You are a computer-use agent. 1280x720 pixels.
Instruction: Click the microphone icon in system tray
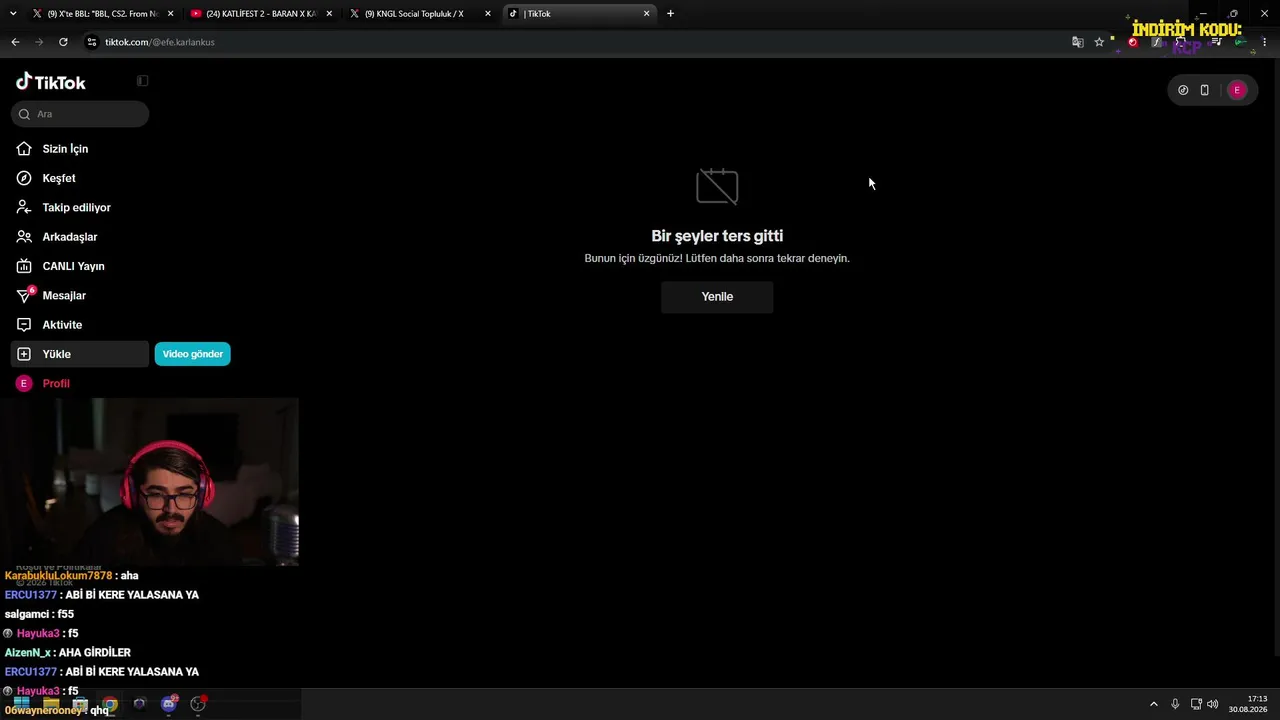1175,704
